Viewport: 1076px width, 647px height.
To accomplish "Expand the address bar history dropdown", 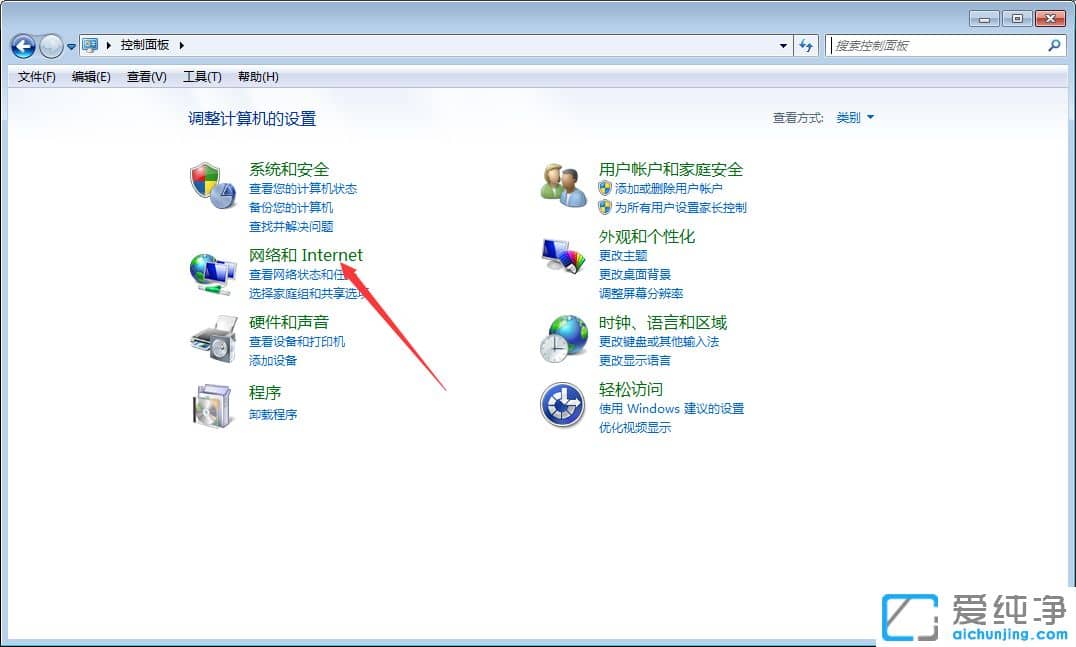I will [783, 45].
